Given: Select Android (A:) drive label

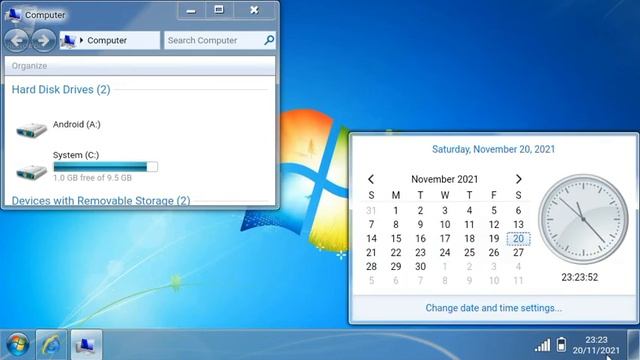Looking at the screenshot, I should (77, 124).
